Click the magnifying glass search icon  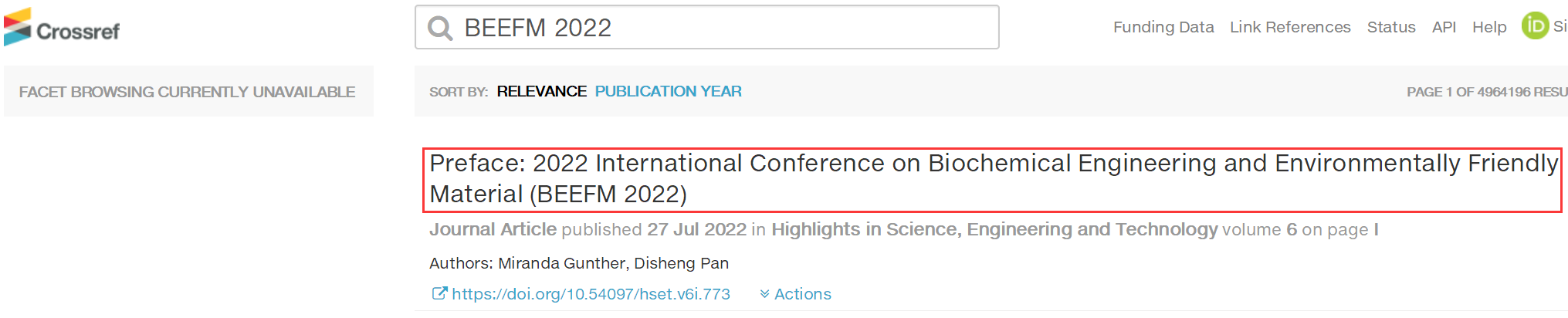pyautogui.click(x=440, y=28)
